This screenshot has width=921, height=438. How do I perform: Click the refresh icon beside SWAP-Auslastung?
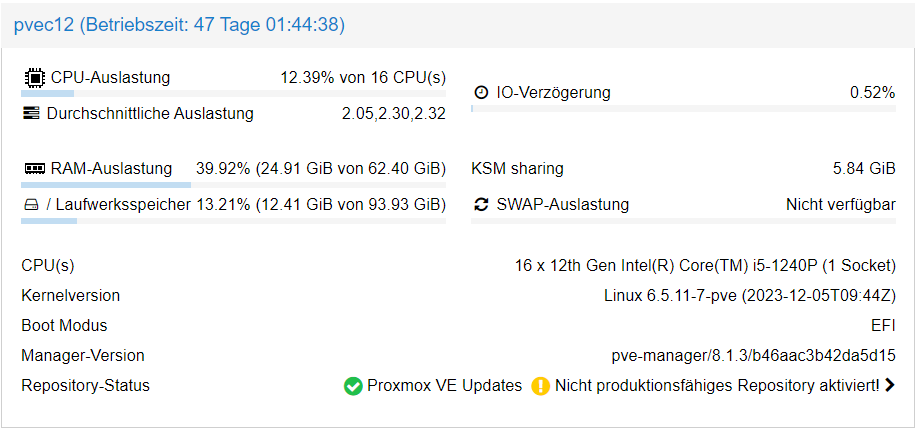coord(482,205)
